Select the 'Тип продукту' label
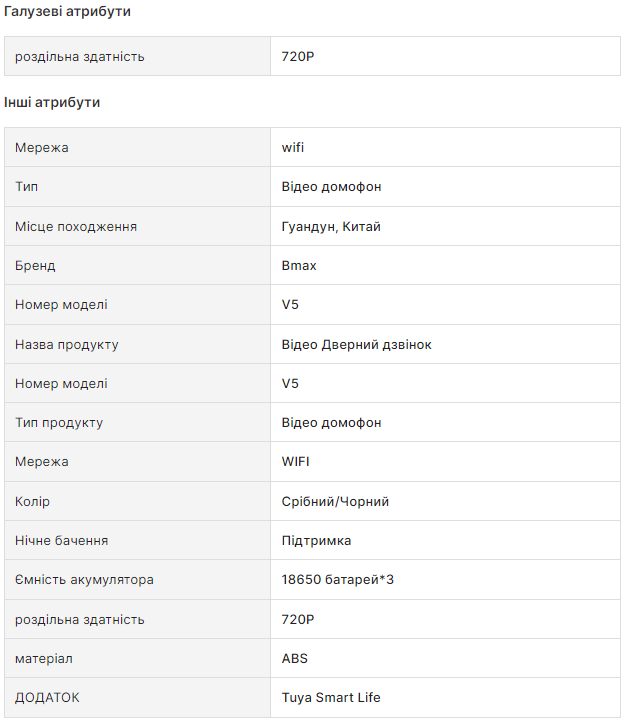The width and height of the screenshot is (626, 724). 59,423
